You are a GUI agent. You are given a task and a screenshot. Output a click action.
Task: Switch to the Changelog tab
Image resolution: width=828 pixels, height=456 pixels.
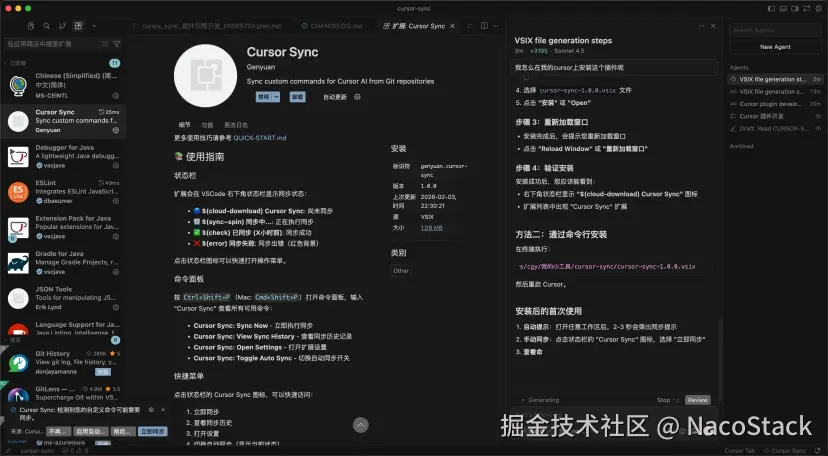point(236,125)
